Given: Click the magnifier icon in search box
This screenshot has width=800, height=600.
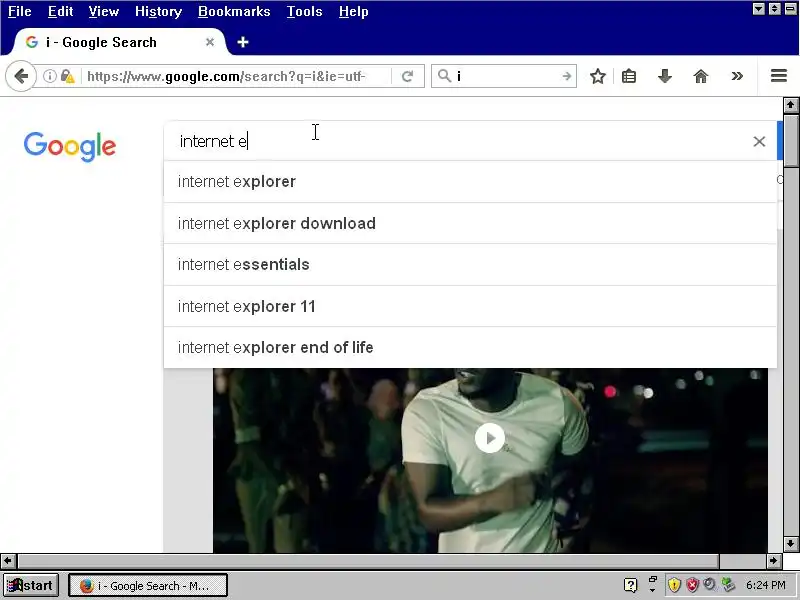Looking at the screenshot, I should click(x=444, y=76).
